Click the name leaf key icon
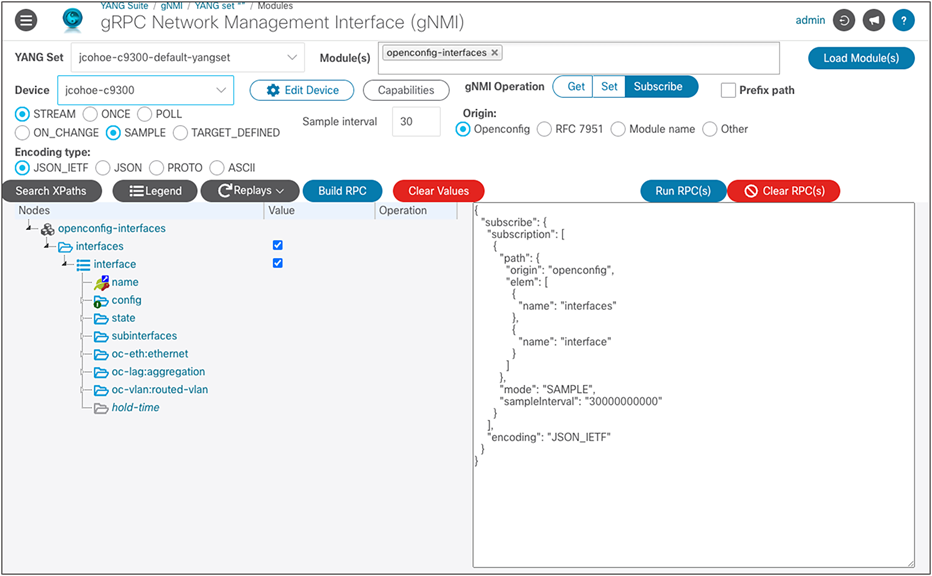 [102, 283]
